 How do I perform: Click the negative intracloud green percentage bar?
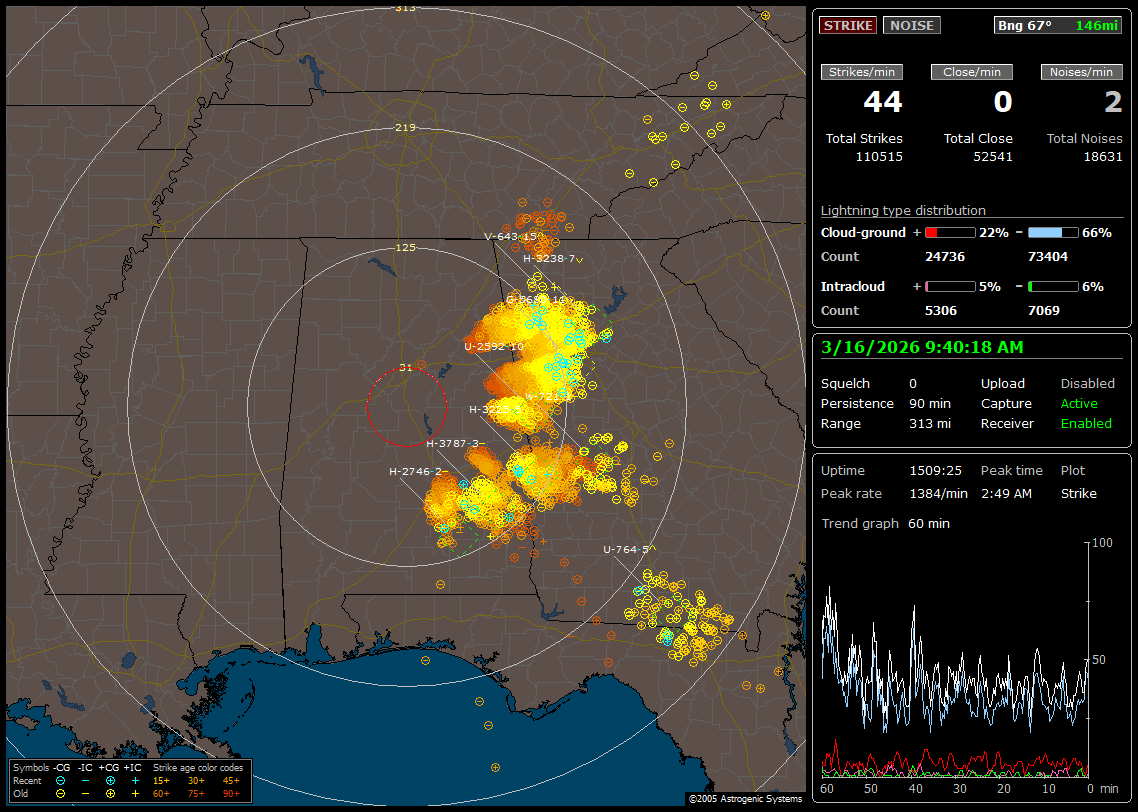coord(1052,286)
